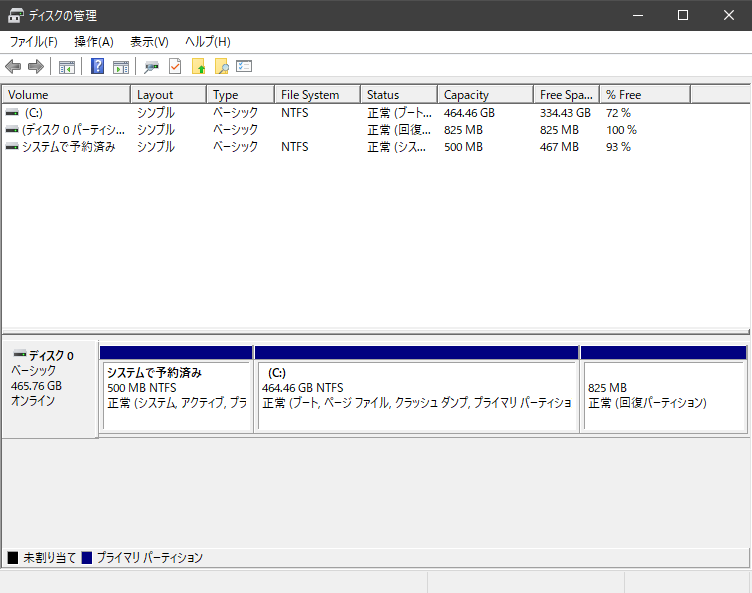
Task: Click drive icon of ディスク 0 パーティション row
Action: [12, 130]
